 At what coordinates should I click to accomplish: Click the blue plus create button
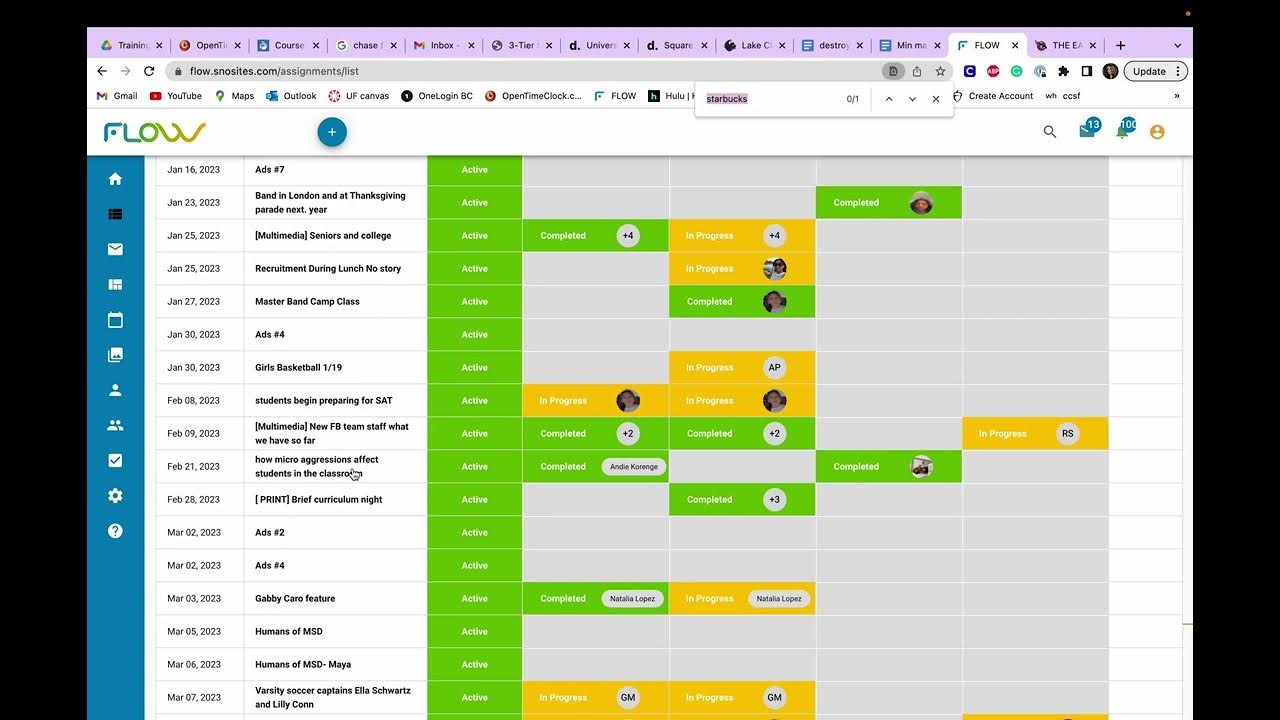click(x=332, y=132)
